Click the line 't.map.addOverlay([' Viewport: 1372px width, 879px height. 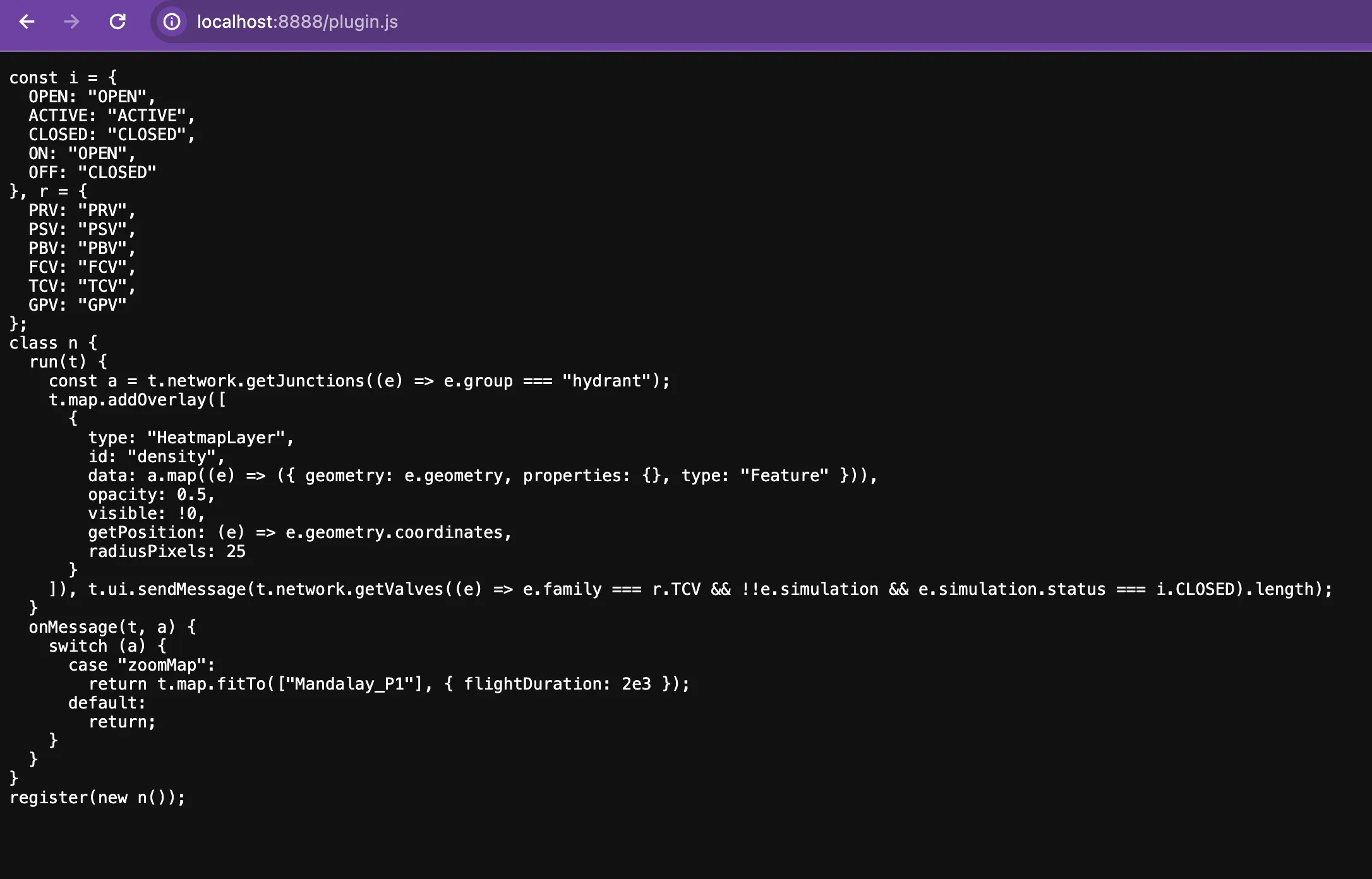[137, 400]
